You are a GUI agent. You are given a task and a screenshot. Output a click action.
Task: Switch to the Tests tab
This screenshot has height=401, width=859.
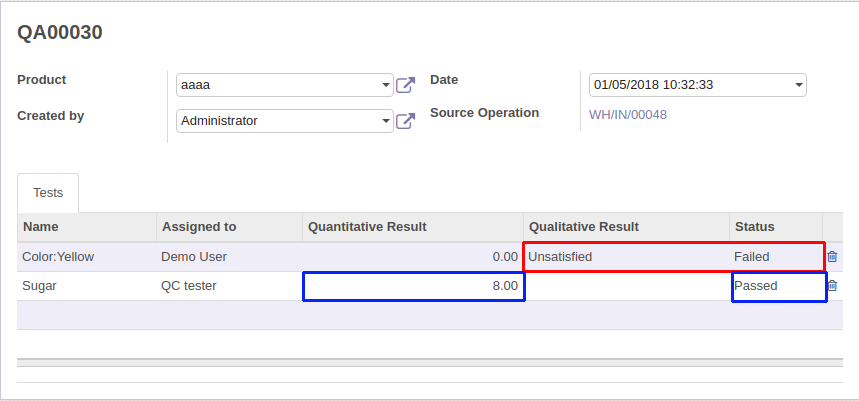pos(48,193)
